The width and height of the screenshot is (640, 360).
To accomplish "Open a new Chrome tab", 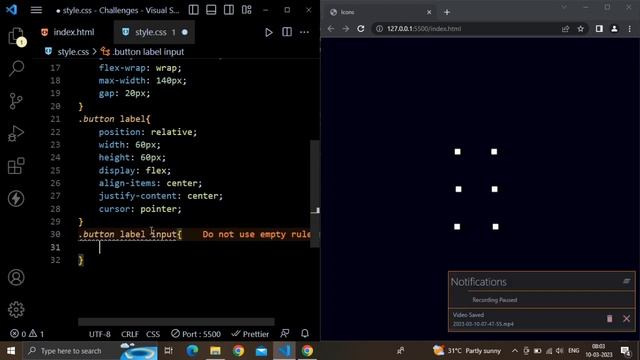I will coord(447,12).
